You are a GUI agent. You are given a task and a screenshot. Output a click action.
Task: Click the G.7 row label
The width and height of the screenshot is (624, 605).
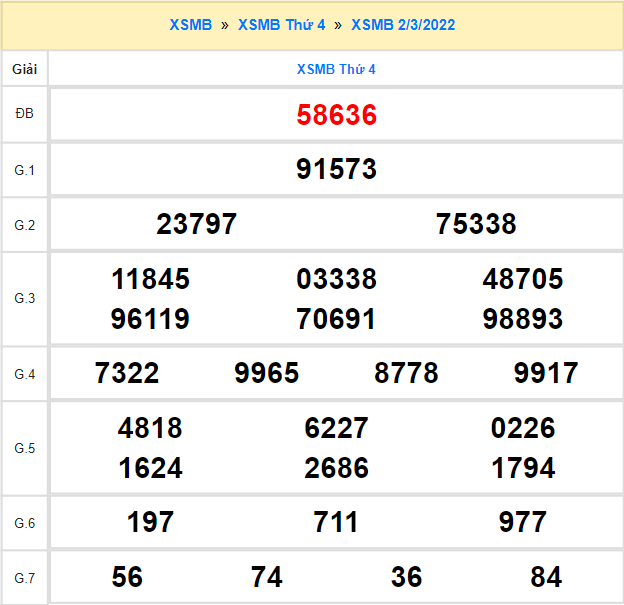[25, 578]
